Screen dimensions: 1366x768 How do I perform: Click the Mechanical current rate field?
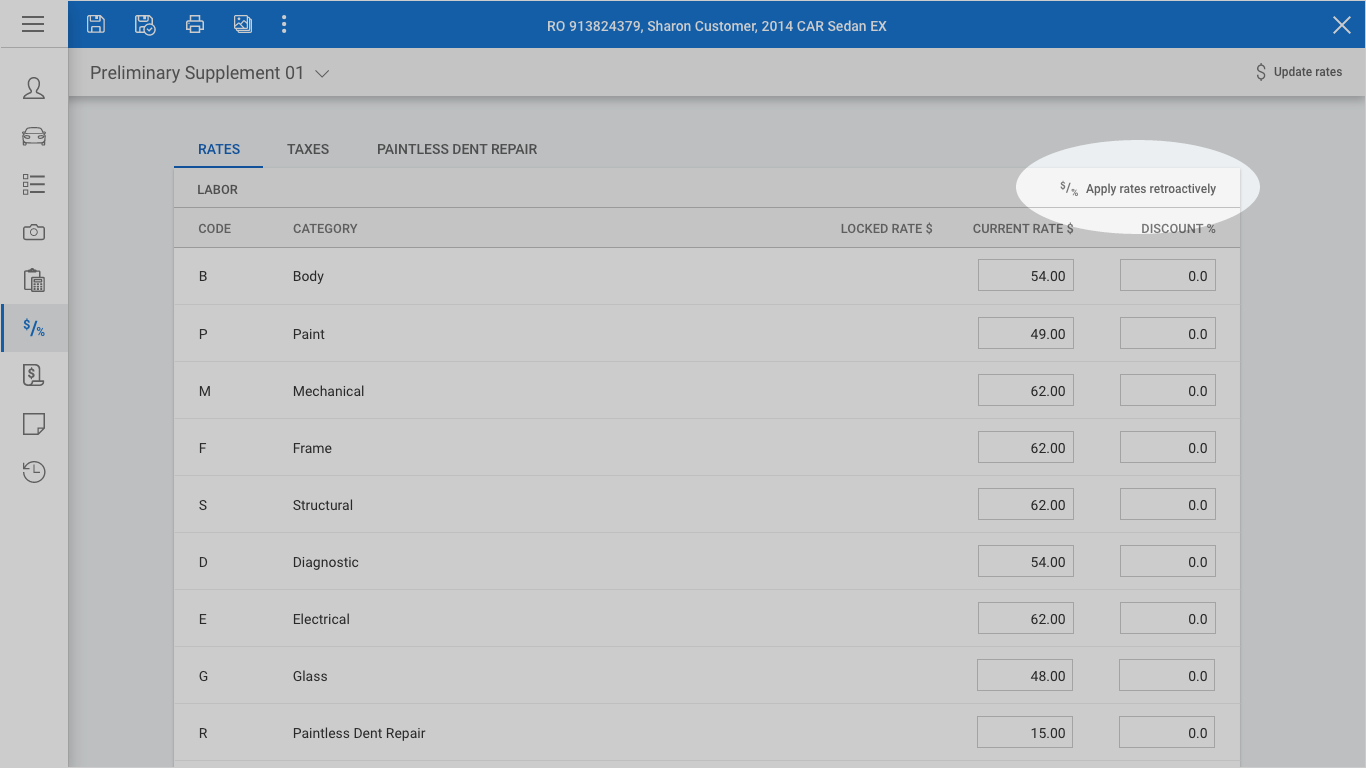pos(1026,390)
